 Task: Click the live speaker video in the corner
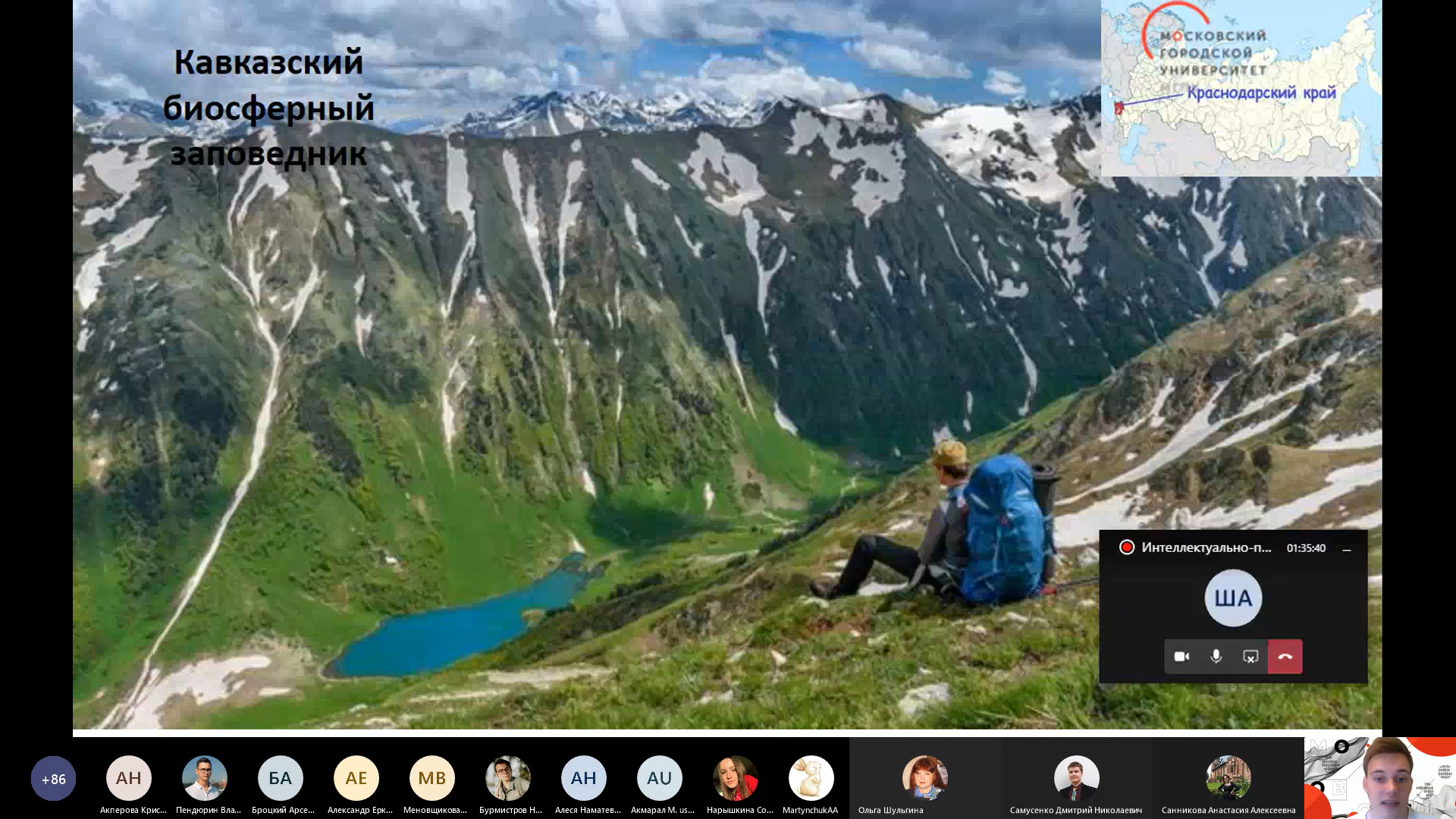point(1380,778)
